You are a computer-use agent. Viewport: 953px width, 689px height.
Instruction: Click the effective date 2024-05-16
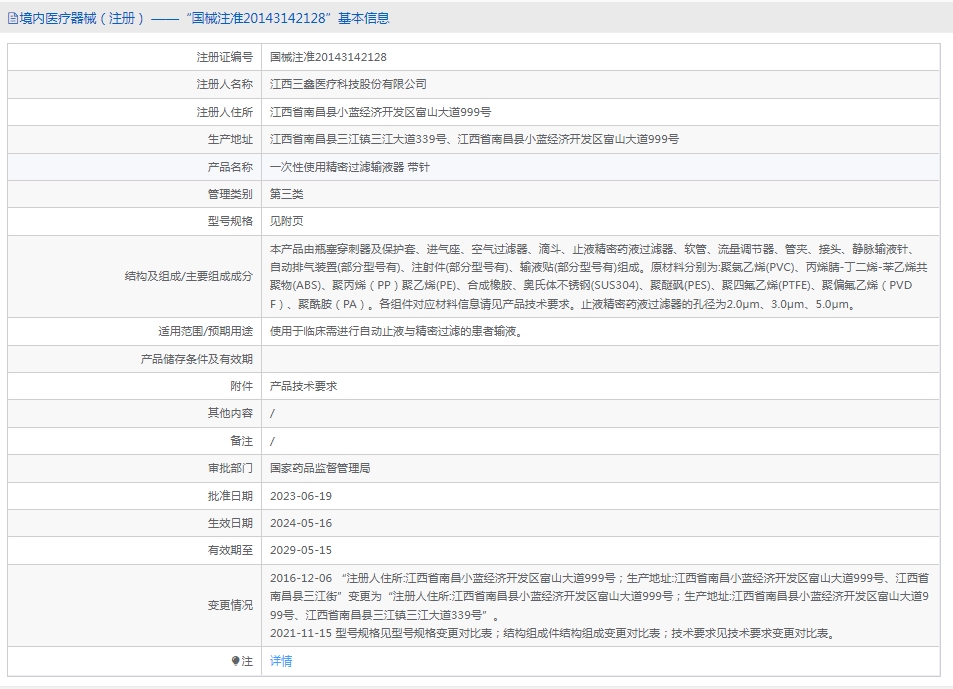300,523
